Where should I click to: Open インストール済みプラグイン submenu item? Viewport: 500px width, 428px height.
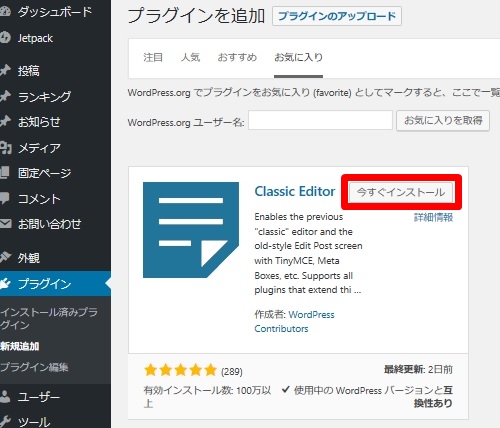click(x=49, y=318)
